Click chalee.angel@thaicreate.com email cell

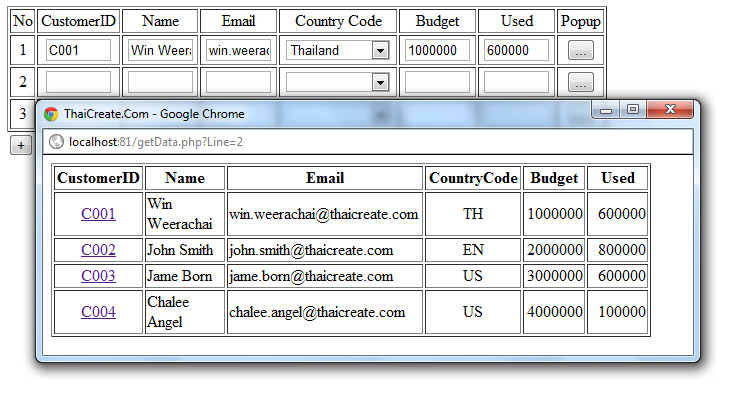325,312
